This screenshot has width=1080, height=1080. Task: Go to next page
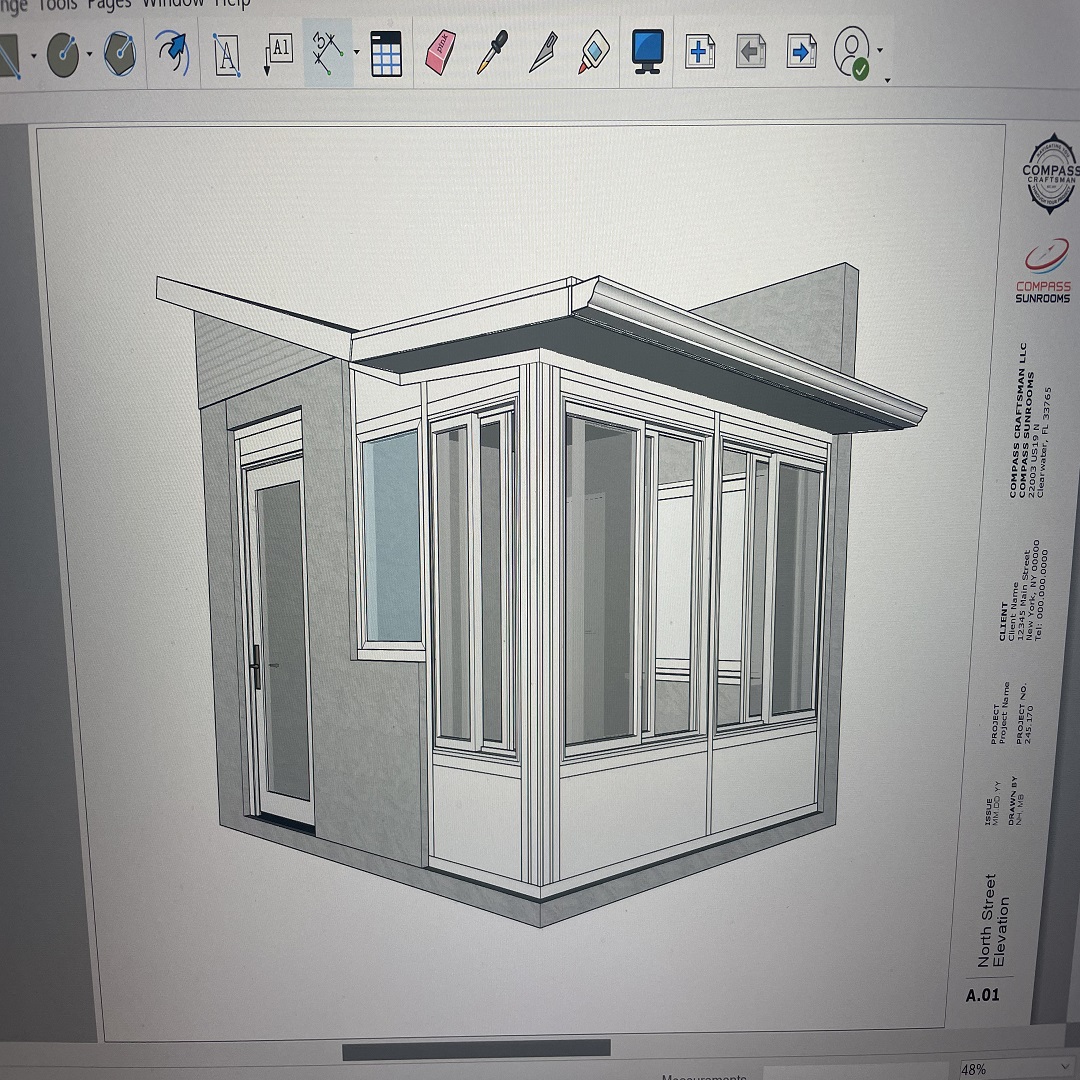801,51
